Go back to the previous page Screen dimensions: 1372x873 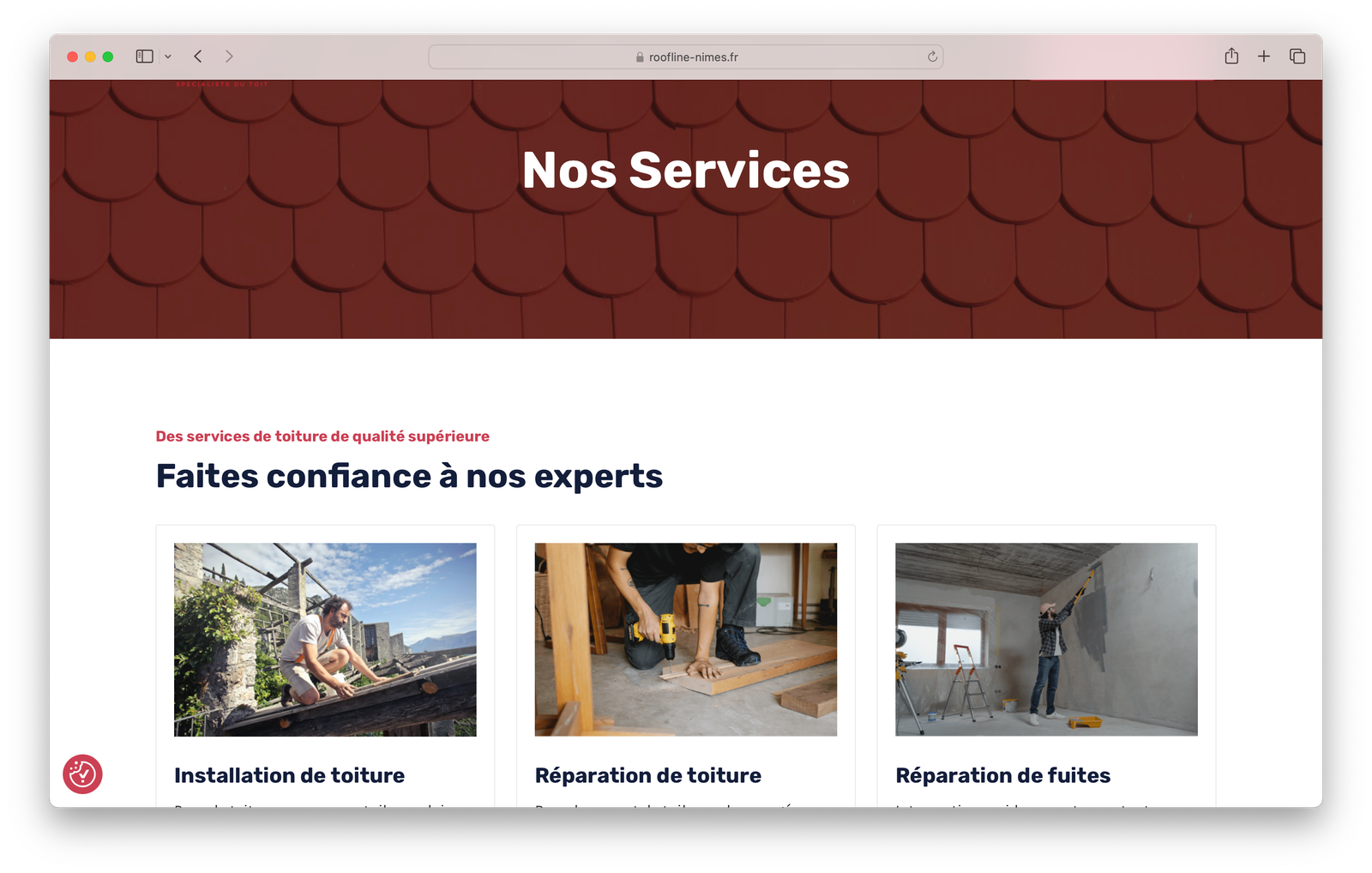point(198,57)
